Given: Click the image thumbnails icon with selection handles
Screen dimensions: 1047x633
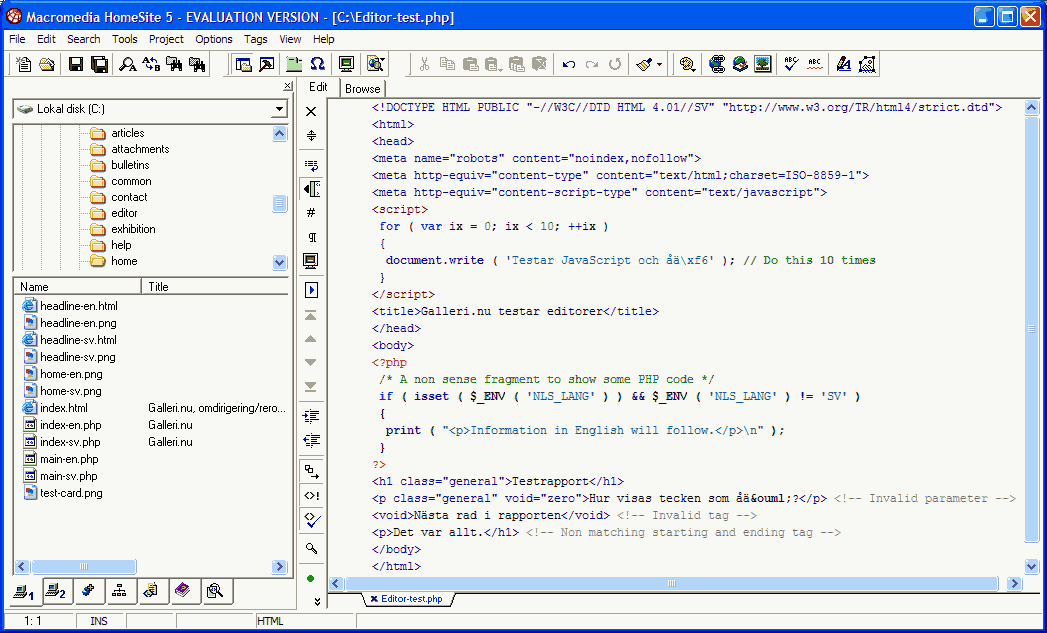Looking at the screenshot, I should (x=867, y=64).
